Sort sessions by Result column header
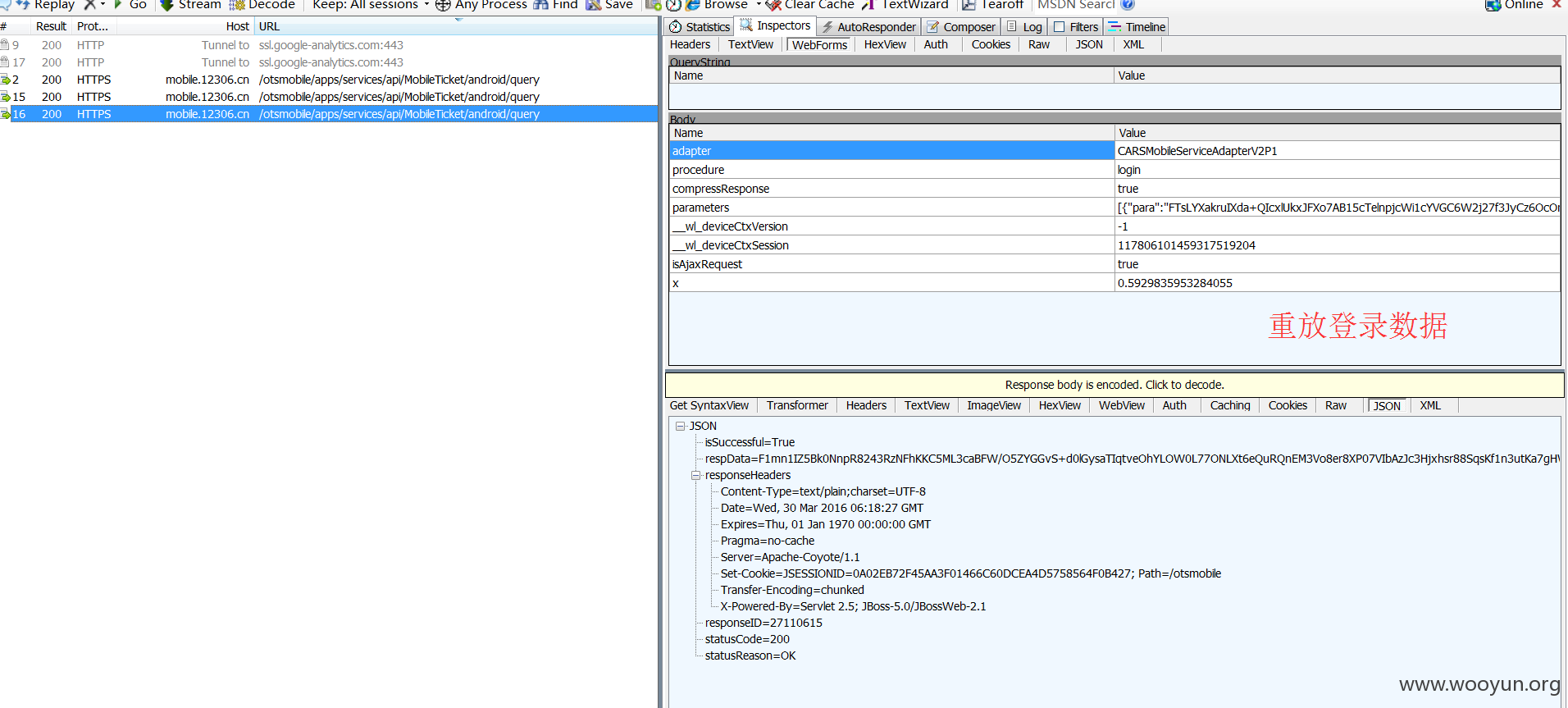 51,26
